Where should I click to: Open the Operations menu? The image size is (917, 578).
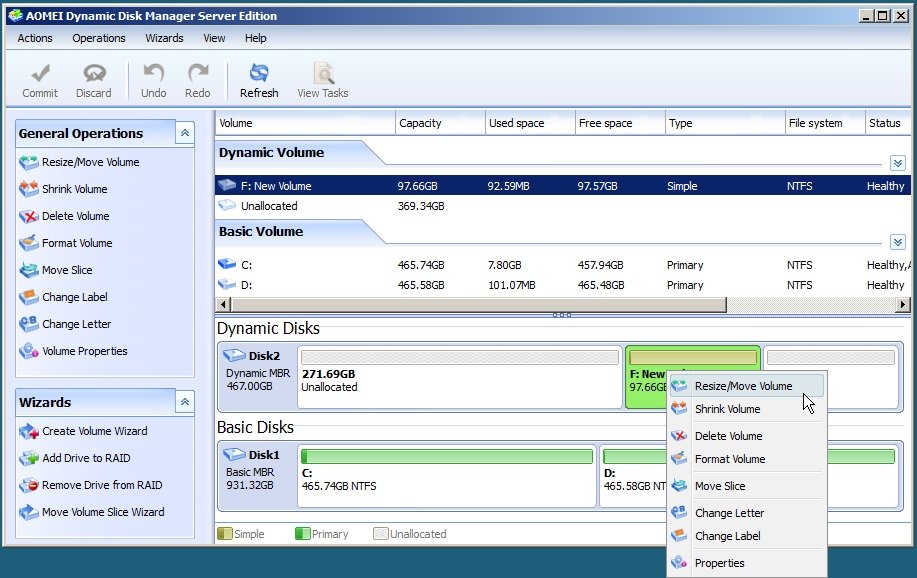pos(98,38)
